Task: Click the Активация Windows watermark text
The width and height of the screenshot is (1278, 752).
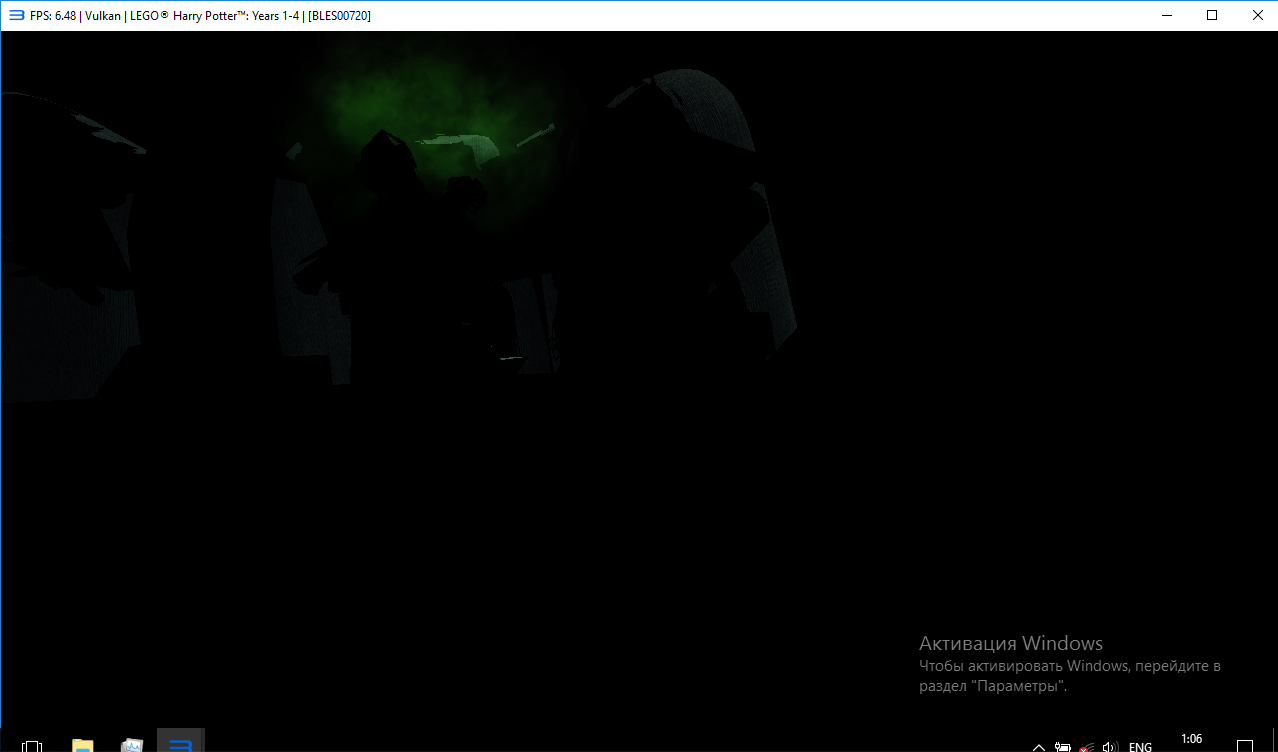Action: (x=1010, y=643)
